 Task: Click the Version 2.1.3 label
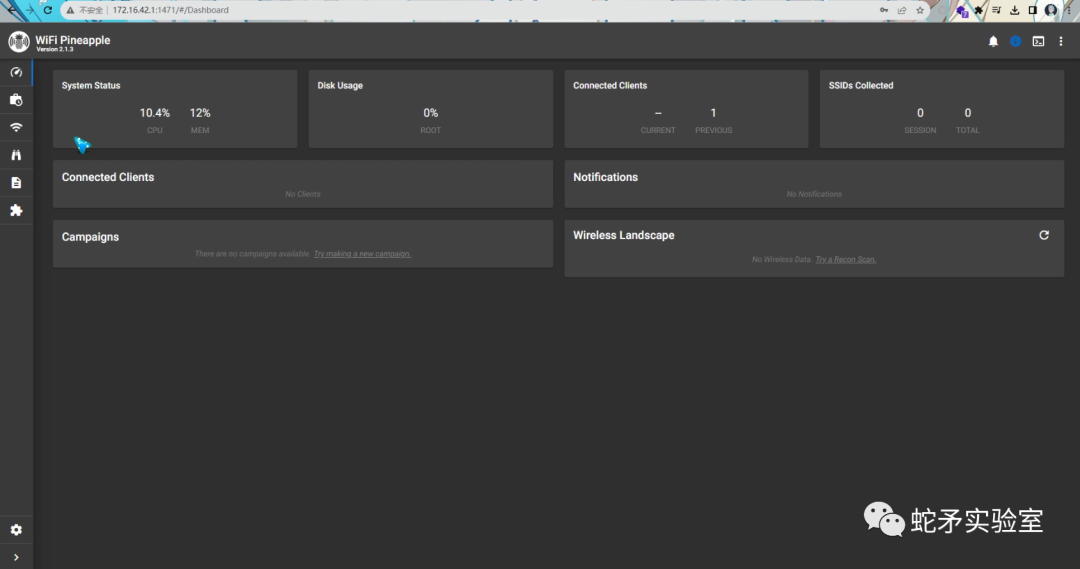54,50
